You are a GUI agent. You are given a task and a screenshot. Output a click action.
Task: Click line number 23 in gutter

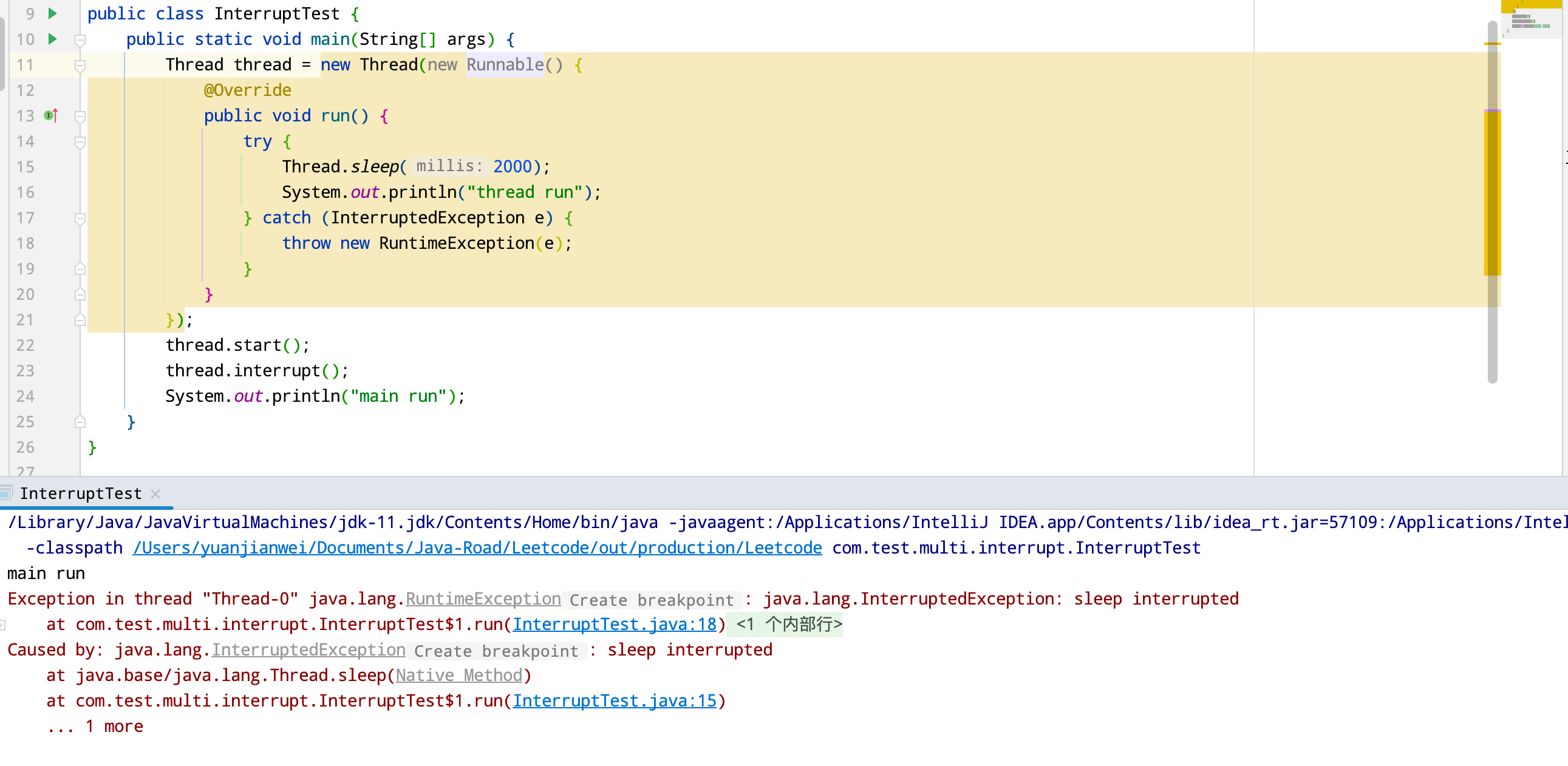(x=25, y=371)
